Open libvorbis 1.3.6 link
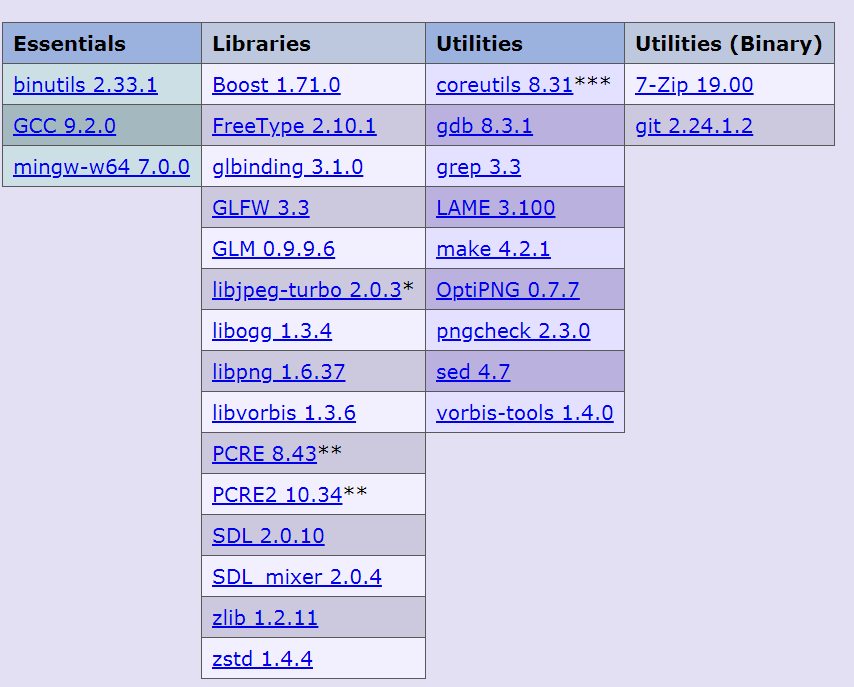 pyautogui.click(x=284, y=413)
